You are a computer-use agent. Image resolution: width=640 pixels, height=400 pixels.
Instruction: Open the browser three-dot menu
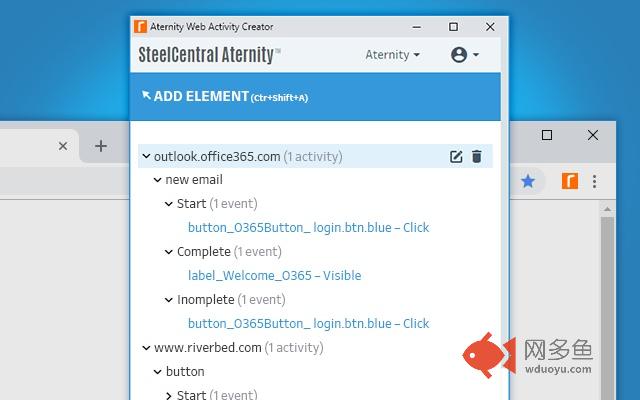tap(595, 181)
